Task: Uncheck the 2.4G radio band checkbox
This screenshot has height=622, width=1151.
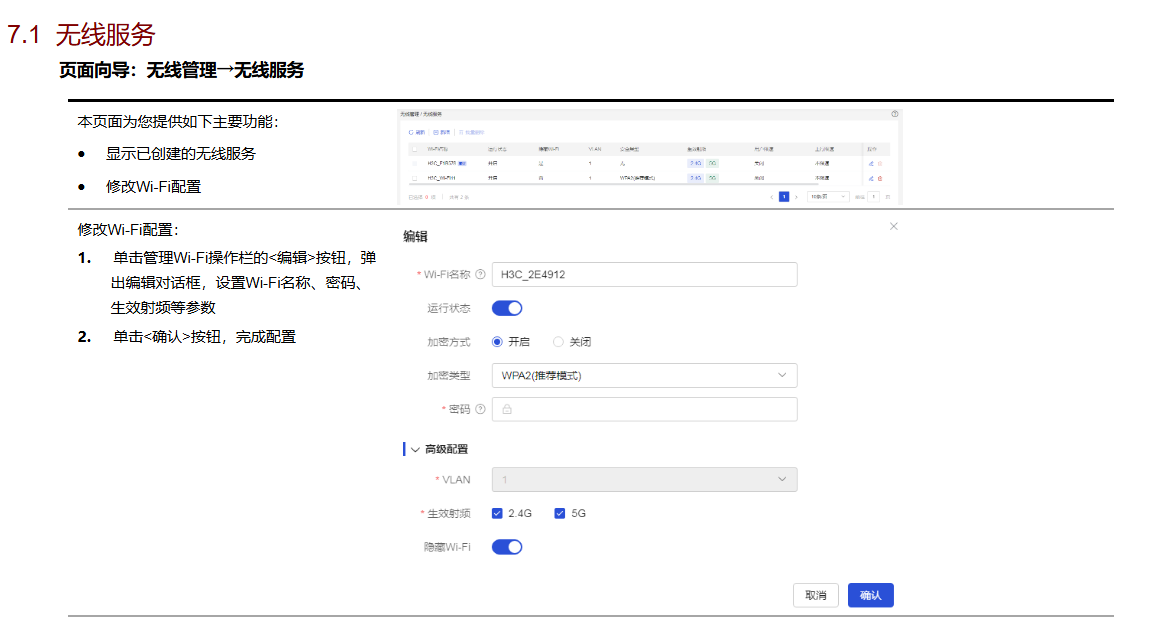Action: (x=497, y=513)
